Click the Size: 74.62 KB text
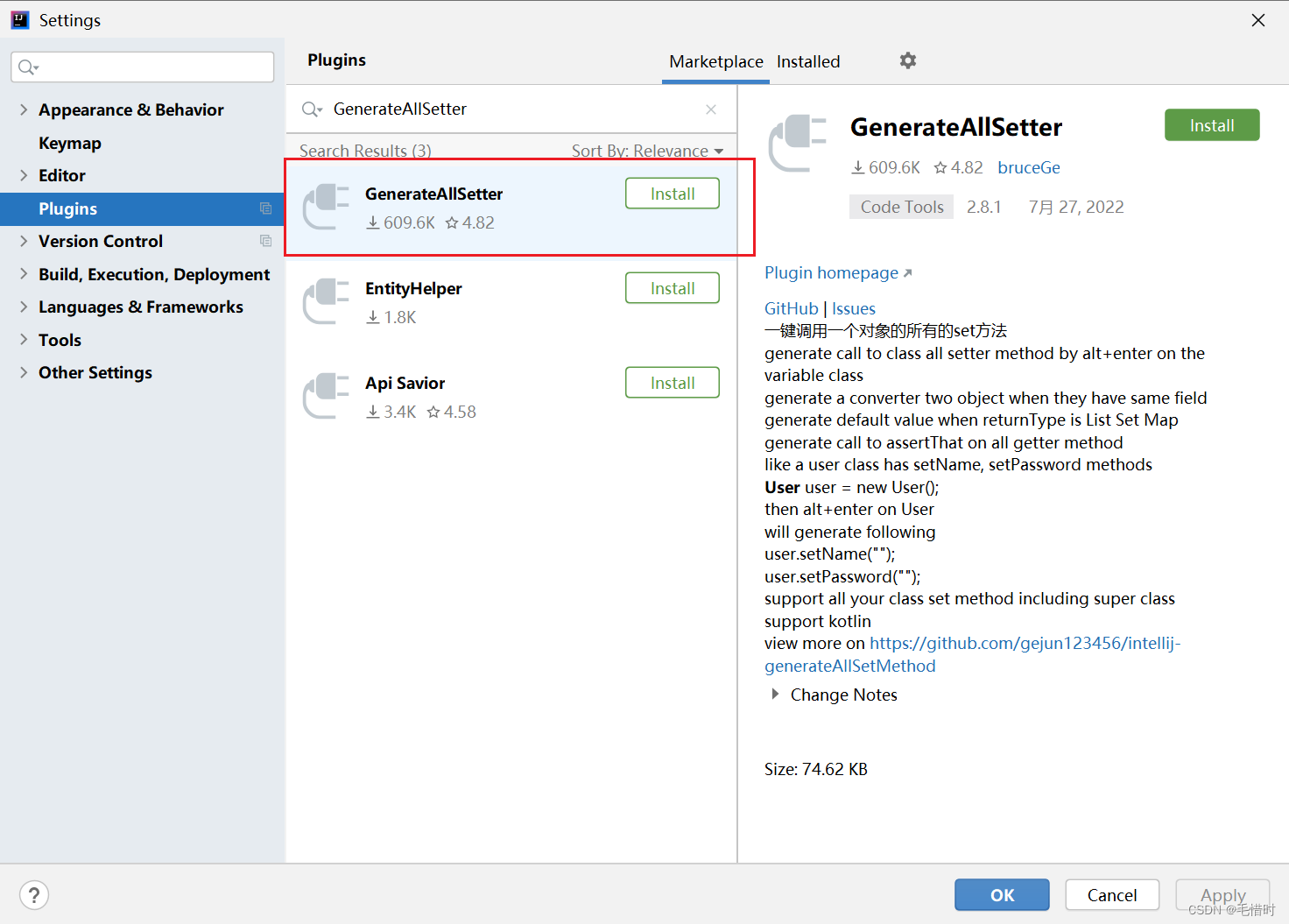 click(816, 769)
